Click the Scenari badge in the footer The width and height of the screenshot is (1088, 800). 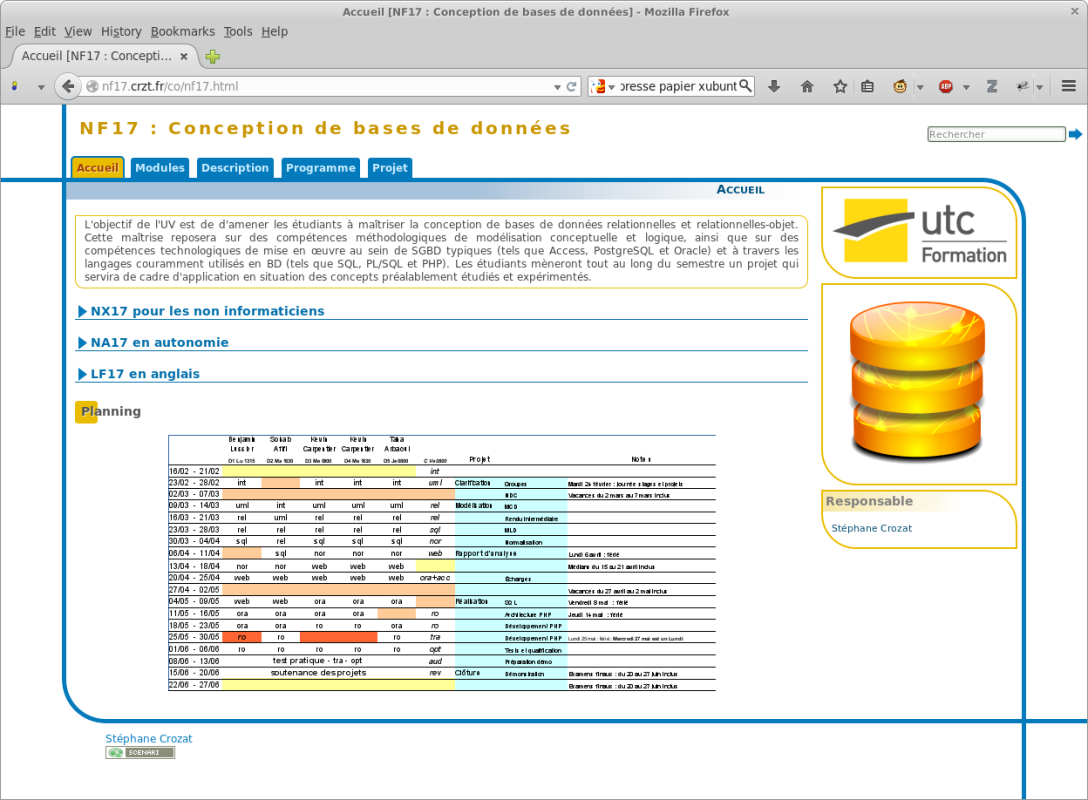(x=140, y=753)
